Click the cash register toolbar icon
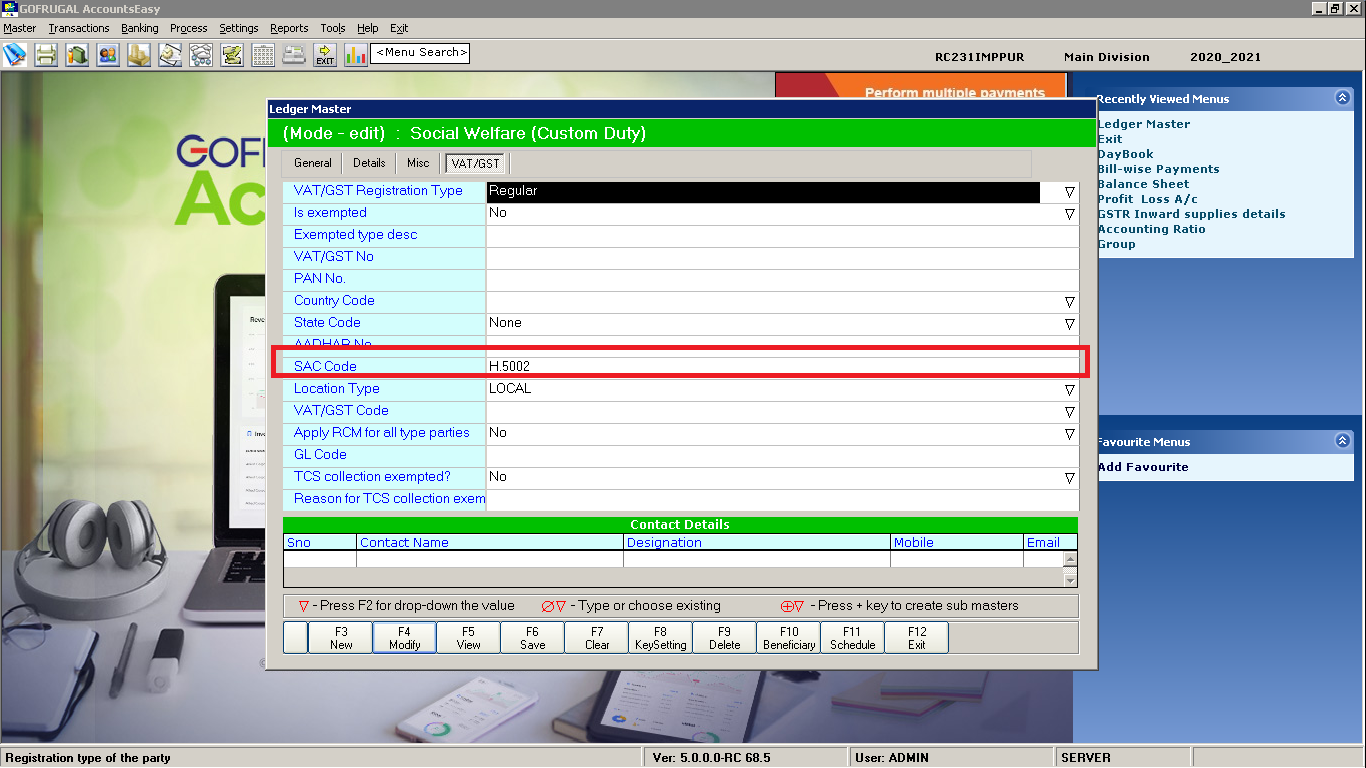 click(294, 54)
